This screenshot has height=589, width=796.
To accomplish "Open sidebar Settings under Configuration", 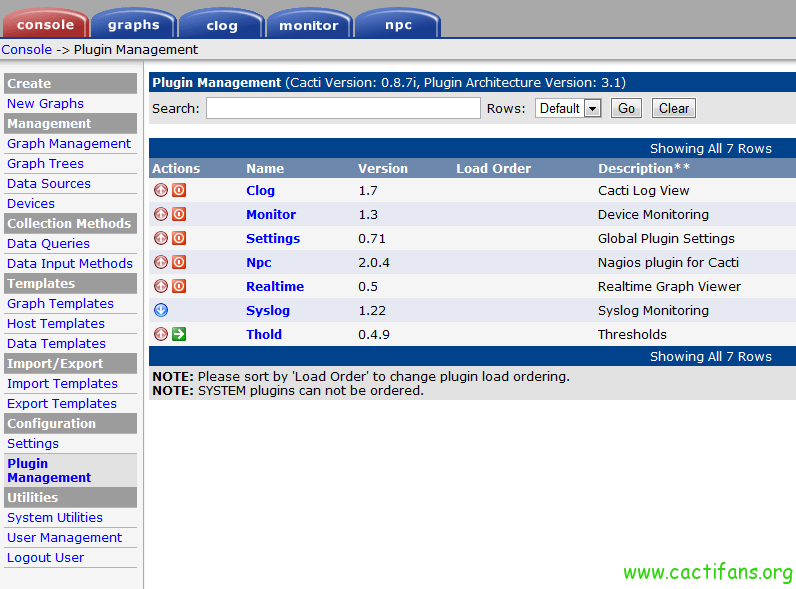I will tap(33, 444).
